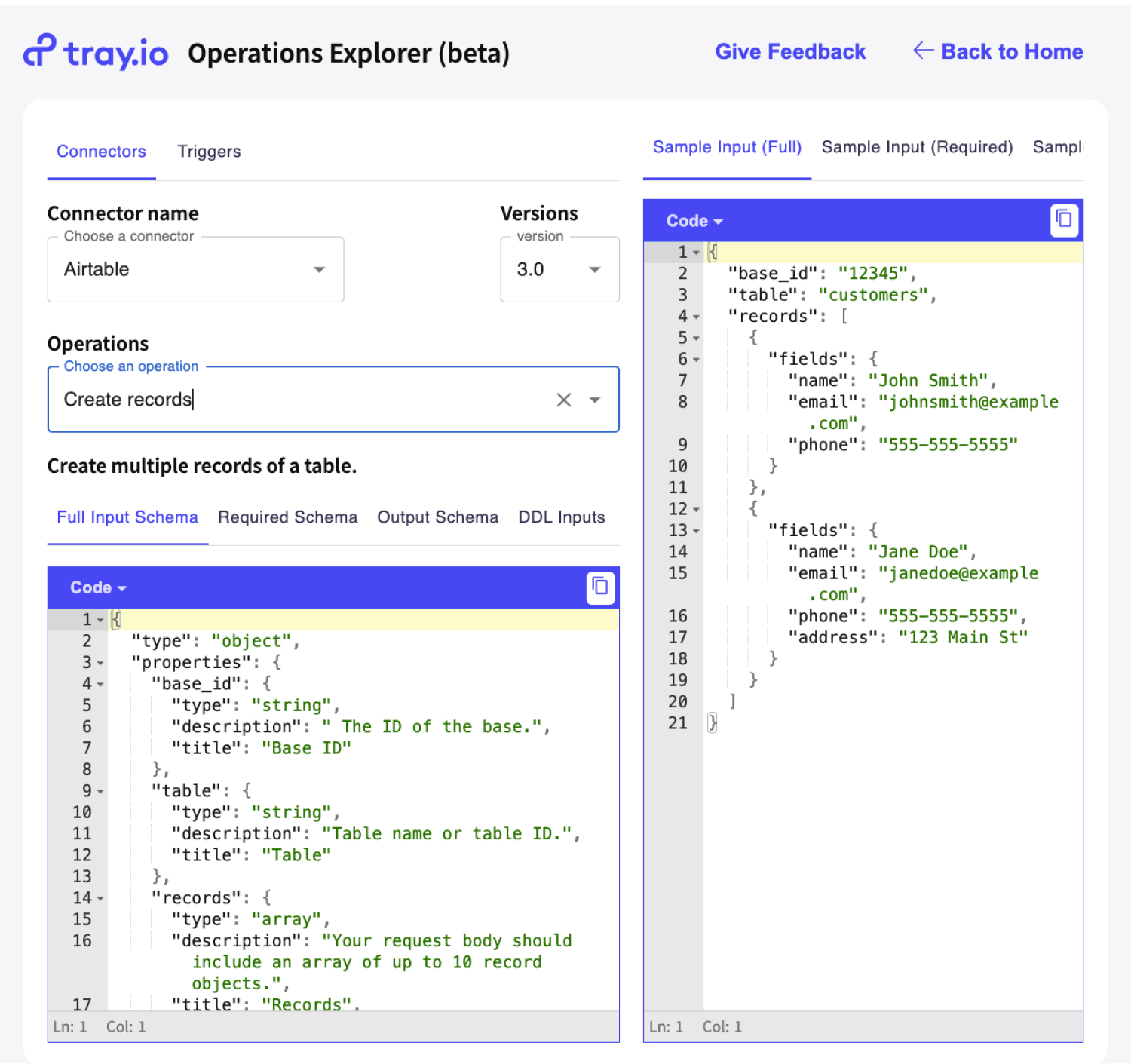1131x1064 pixels.
Task: Click inside the Choose an operation field
Action: (302, 400)
